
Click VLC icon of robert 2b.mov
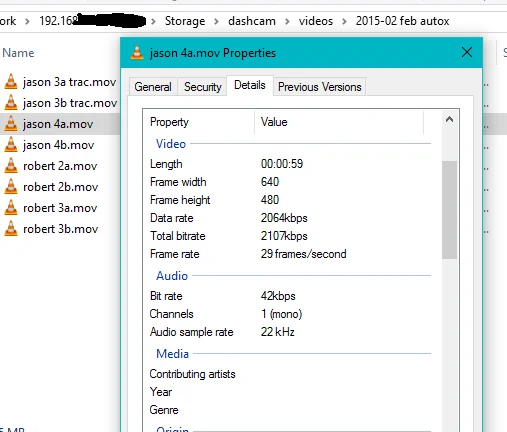[11, 187]
